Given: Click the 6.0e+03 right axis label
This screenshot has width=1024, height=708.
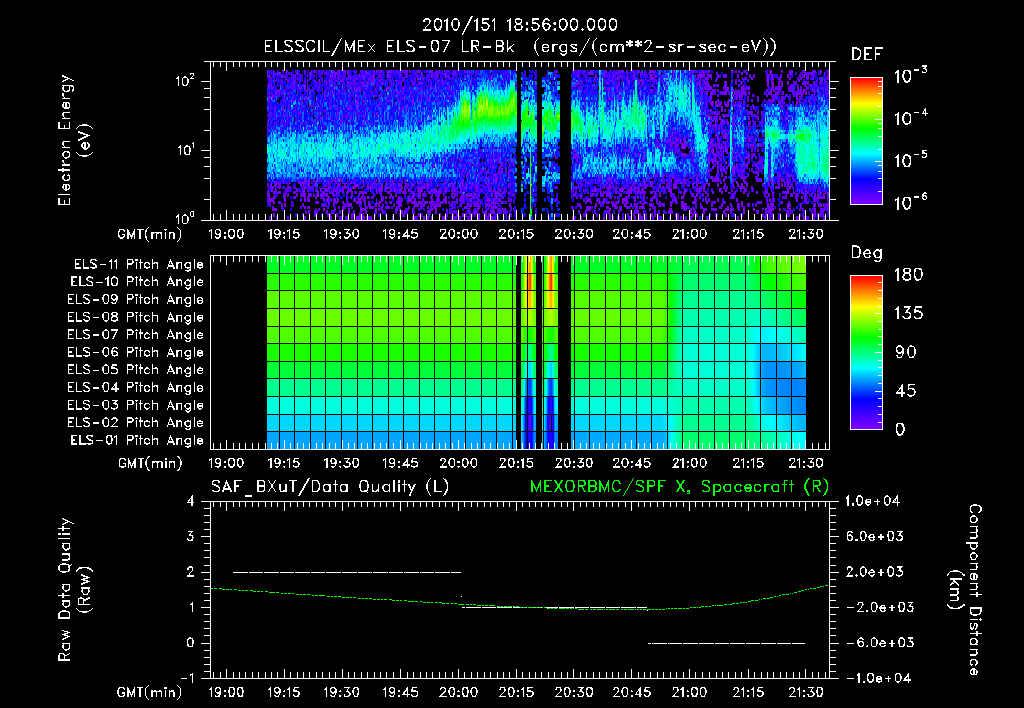Looking at the screenshot, I should coord(875,537).
